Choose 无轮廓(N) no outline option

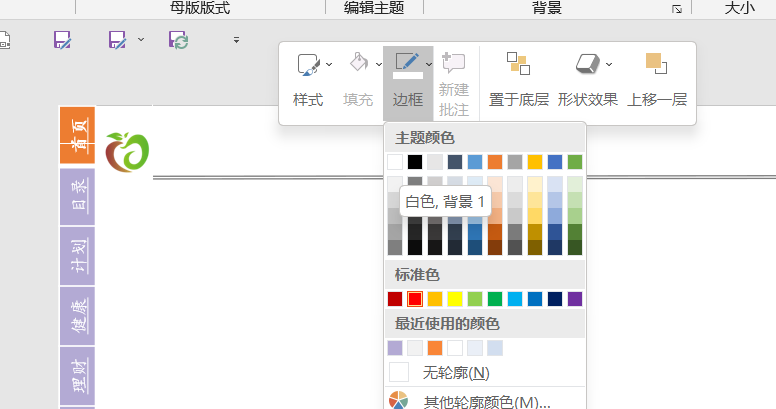pos(485,372)
